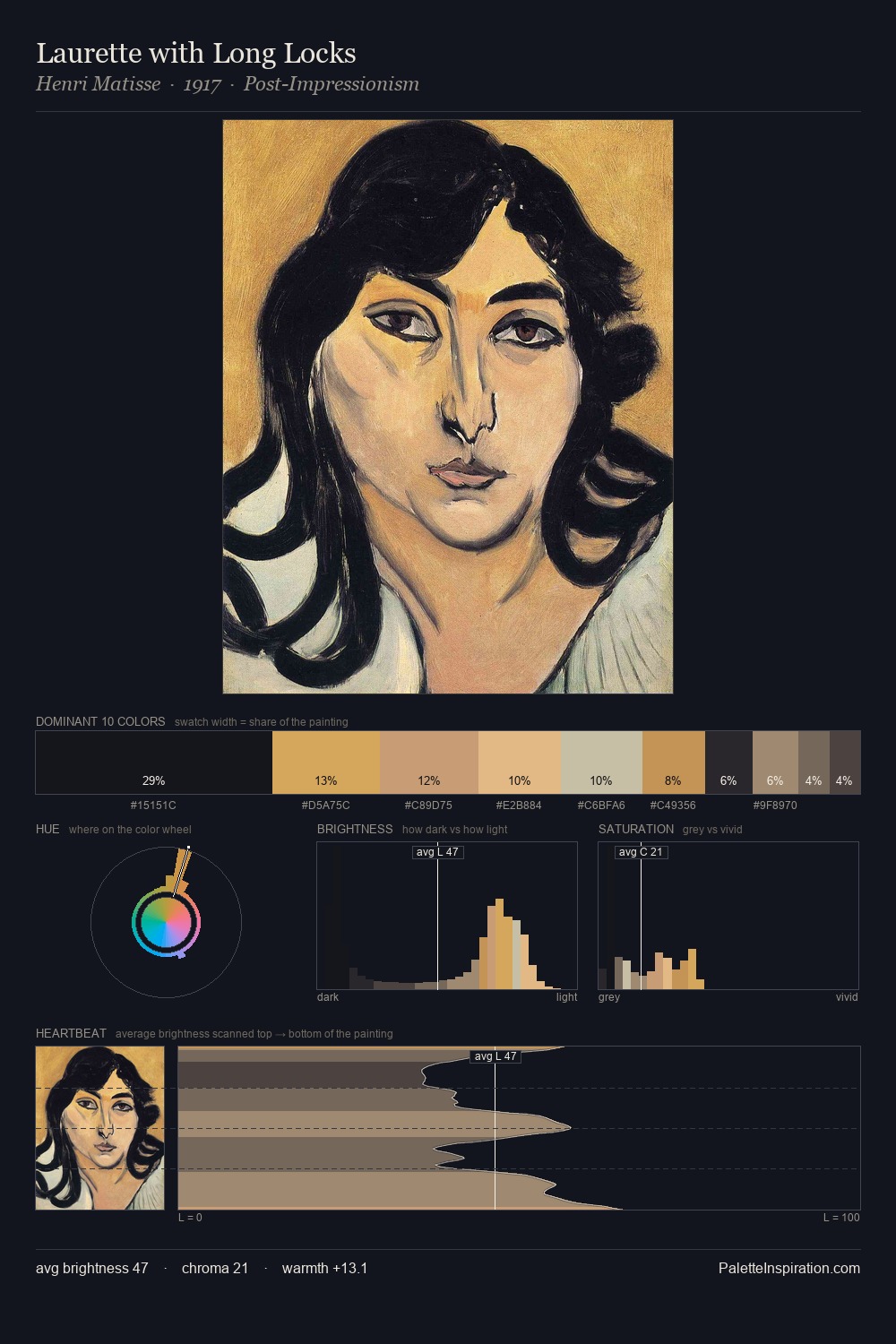
Task: Choose the 8% ochre swatch #C49356
Action: [674, 762]
